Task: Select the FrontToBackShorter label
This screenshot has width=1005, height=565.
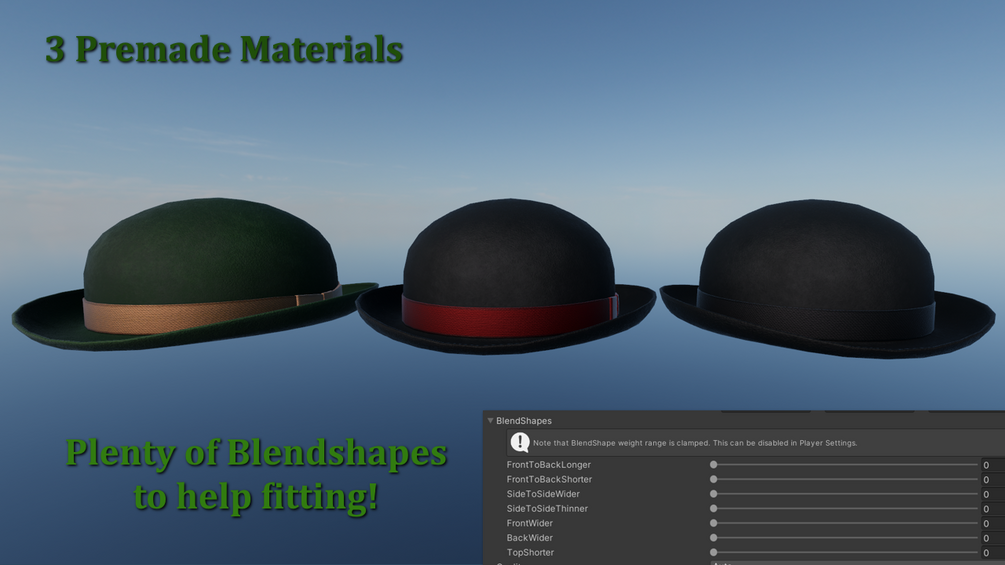Action: [x=549, y=479]
